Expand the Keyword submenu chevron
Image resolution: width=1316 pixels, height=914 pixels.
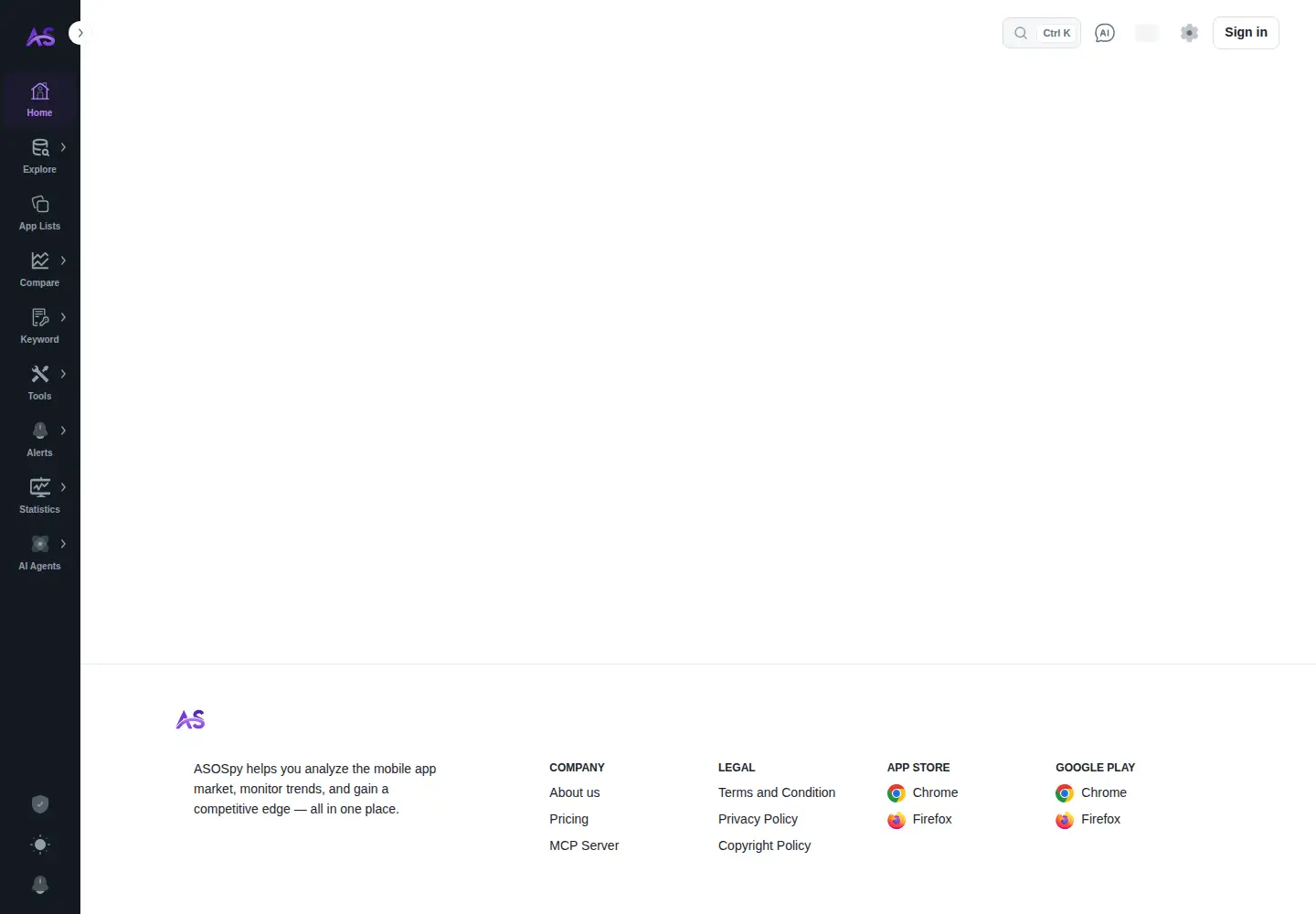pos(63,317)
